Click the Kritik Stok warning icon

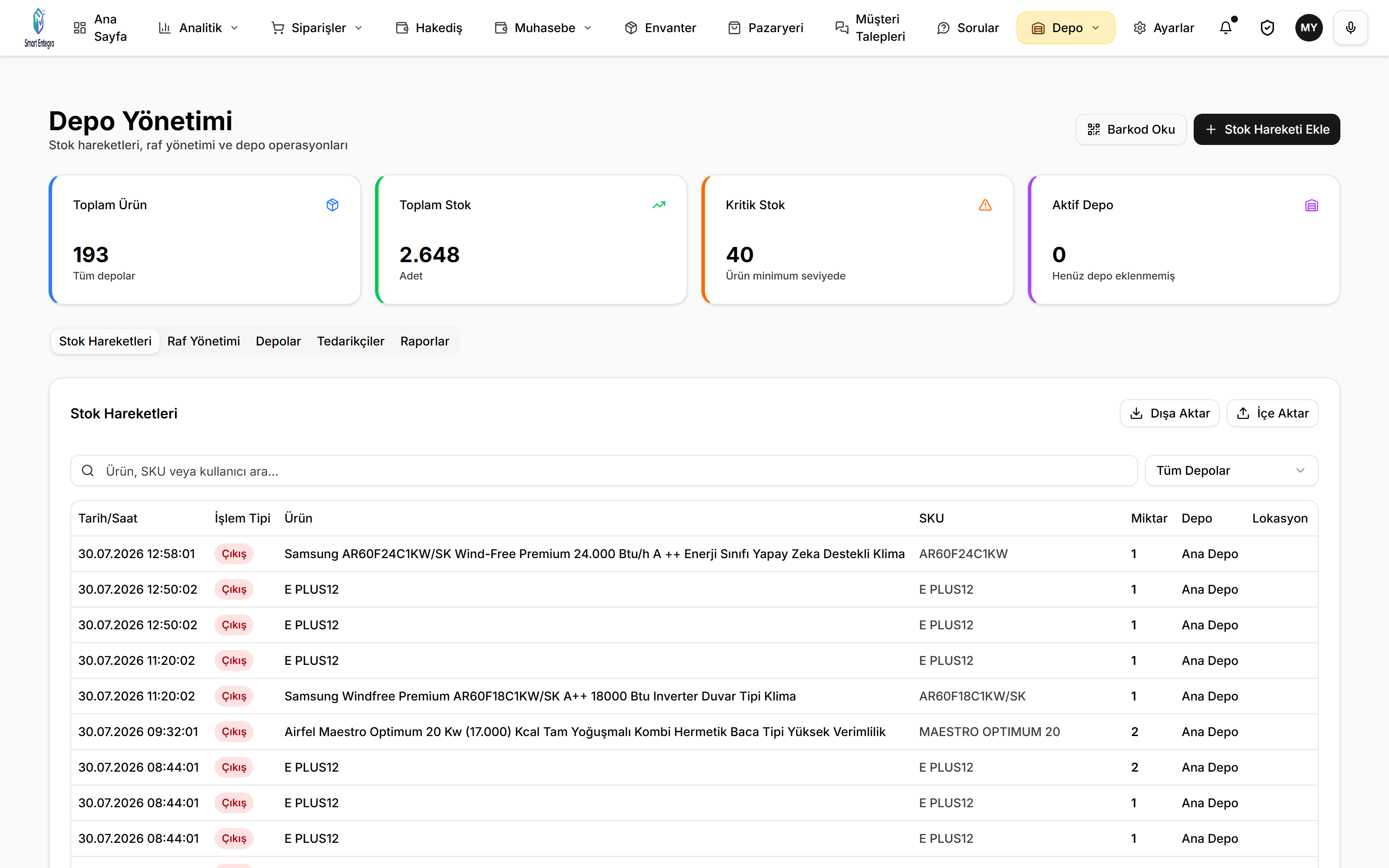(x=985, y=205)
